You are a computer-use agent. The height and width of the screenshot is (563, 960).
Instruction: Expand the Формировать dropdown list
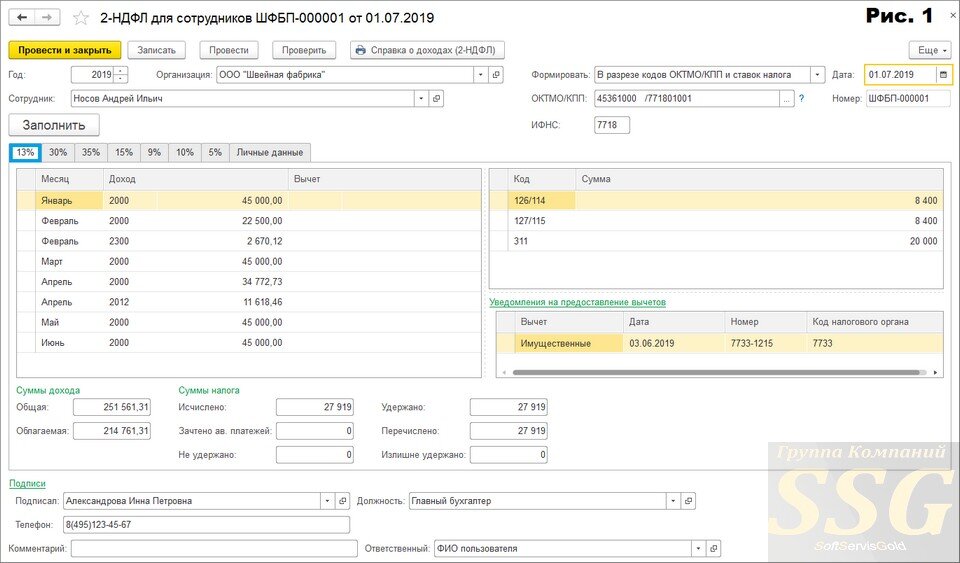point(817,75)
